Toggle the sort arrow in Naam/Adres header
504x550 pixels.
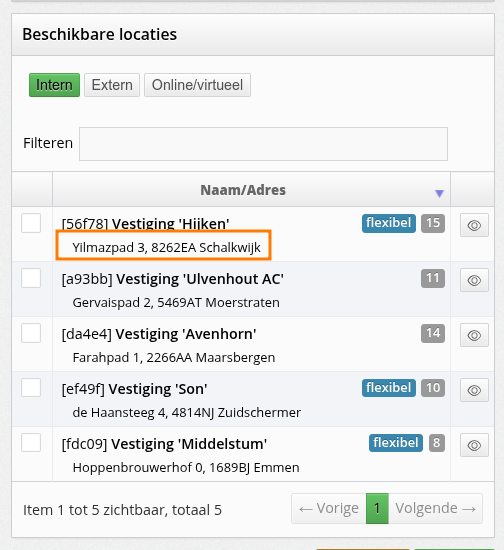[439, 193]
